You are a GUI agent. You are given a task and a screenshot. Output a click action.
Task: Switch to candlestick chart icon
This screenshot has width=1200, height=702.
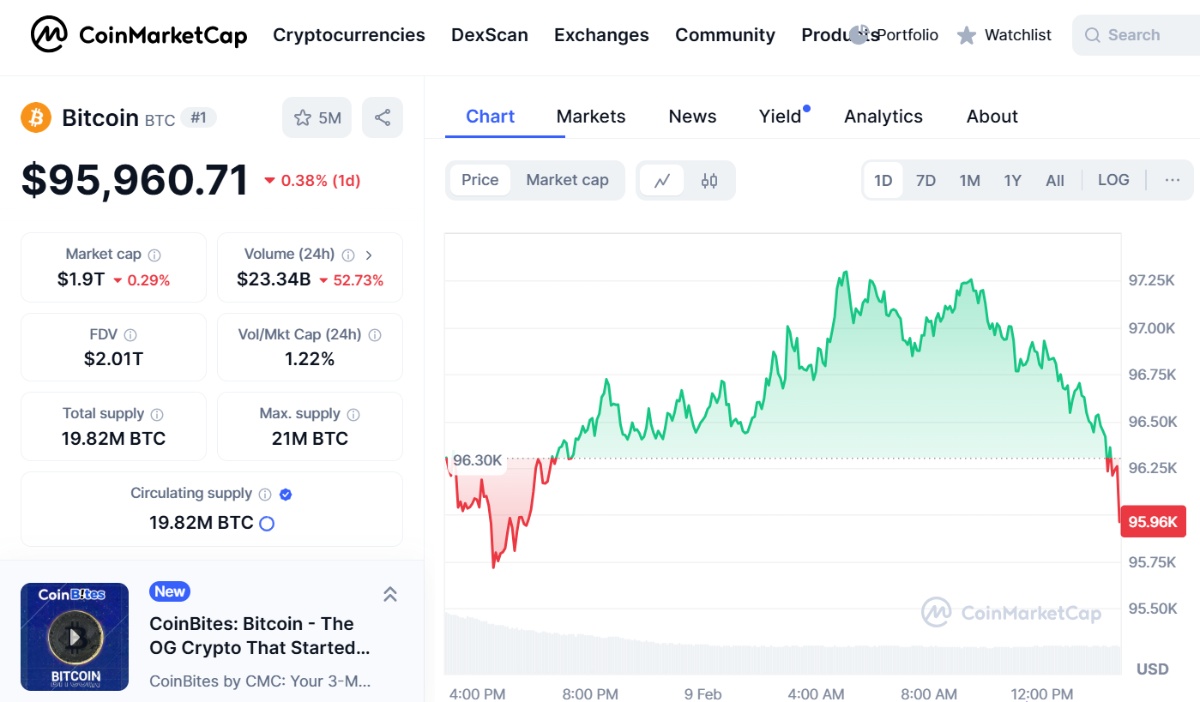pos(709,181)
